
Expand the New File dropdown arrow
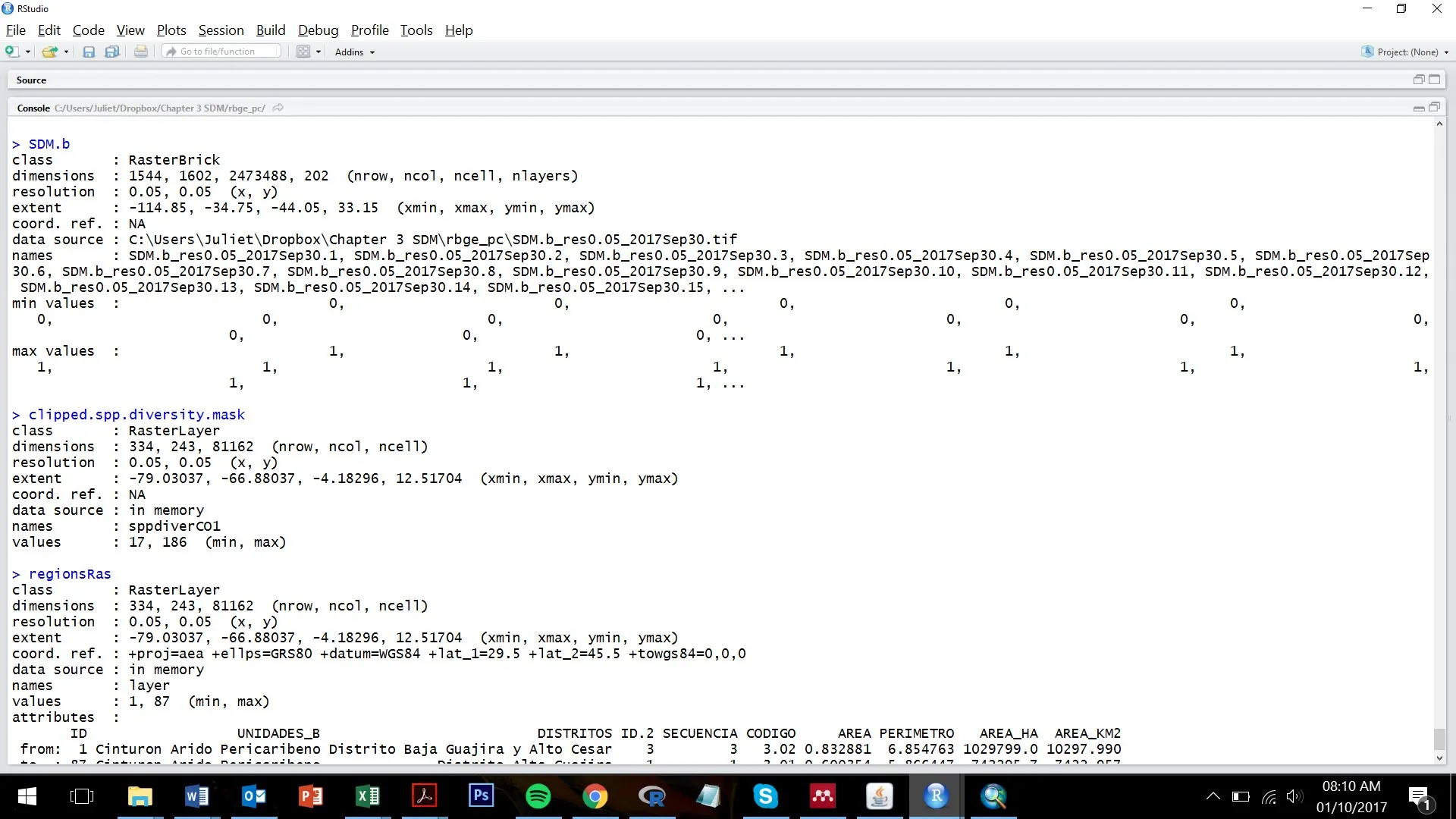click(x=28, y=52)
